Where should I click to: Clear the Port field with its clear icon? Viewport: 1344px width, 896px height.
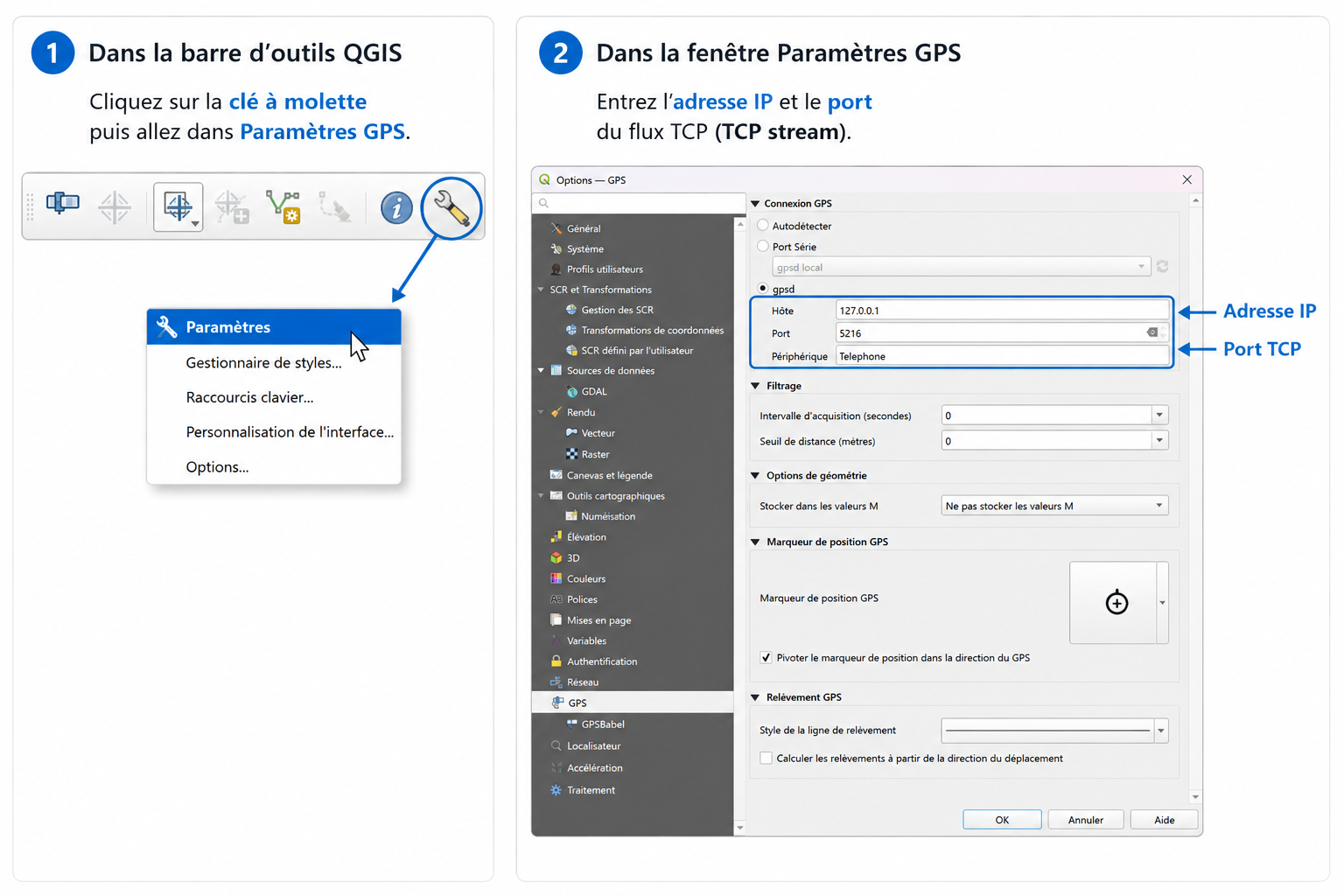click(x=1152, y=332)
